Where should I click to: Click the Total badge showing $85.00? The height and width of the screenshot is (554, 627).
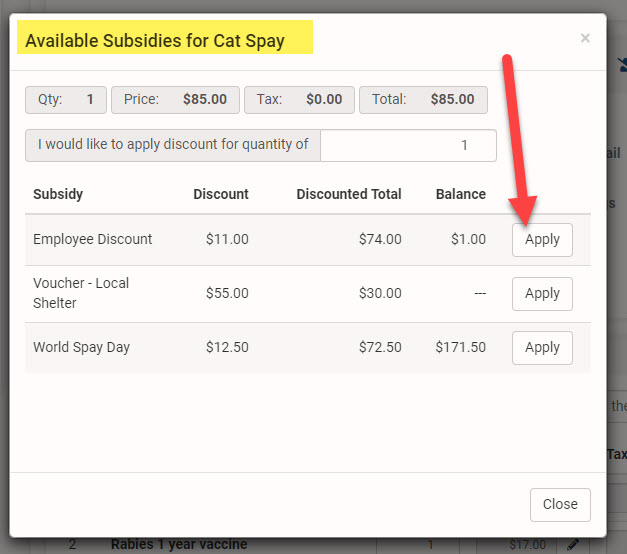point(423,100)
